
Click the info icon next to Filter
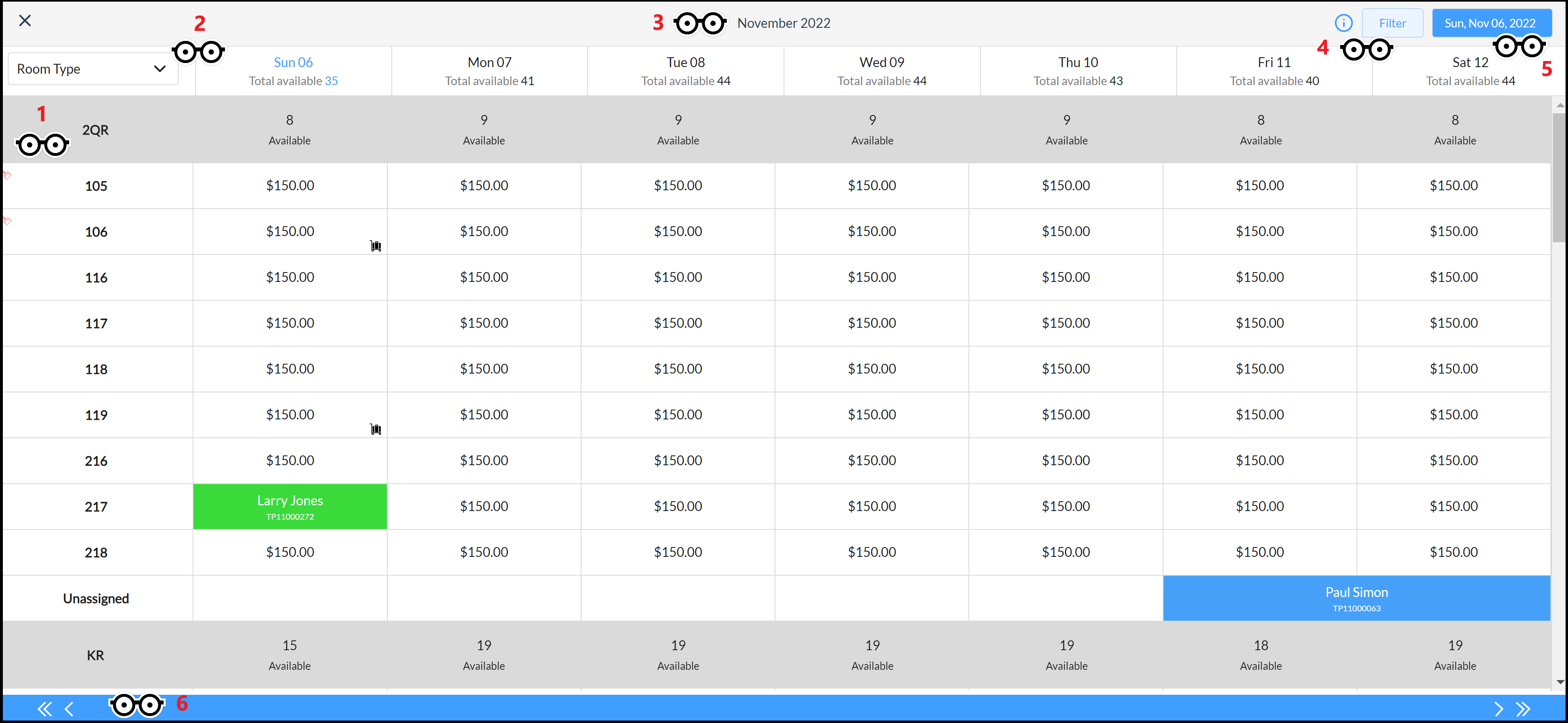point(1344,23)
